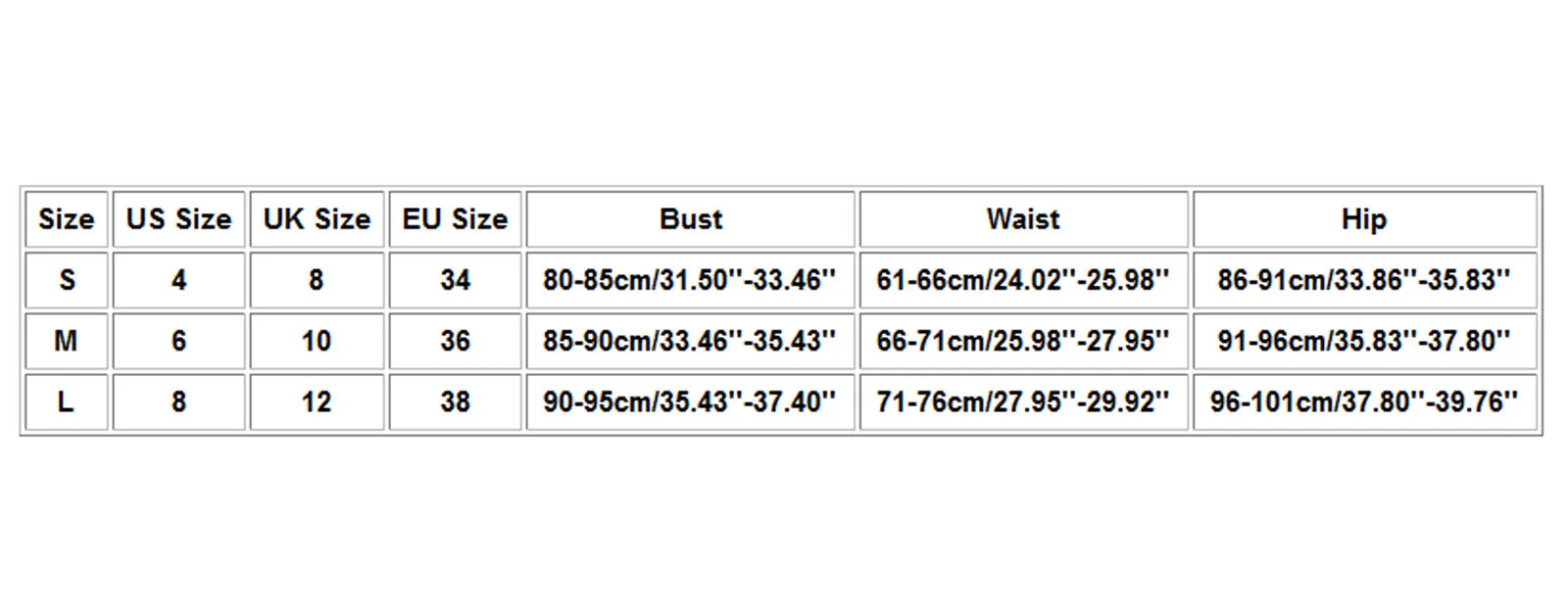Click bust cell 90-95cm/35.43''-37.40''
Screen dimensions: 1568x614
pos(690,401)
